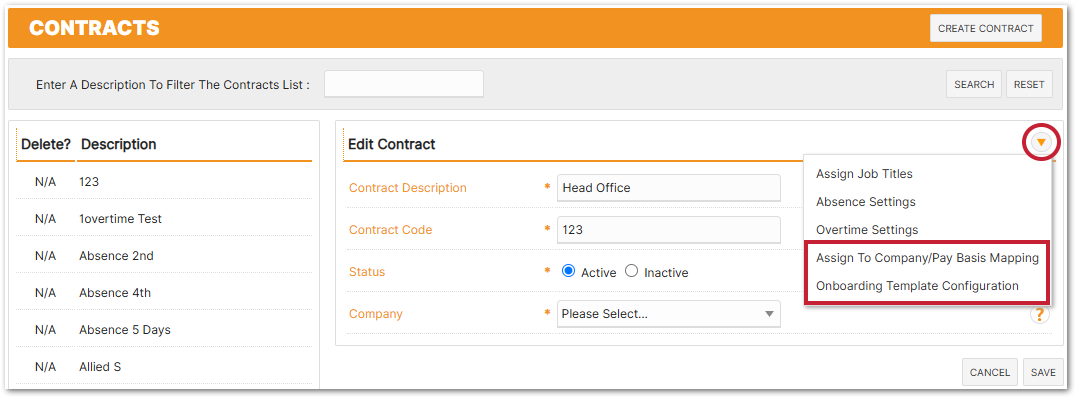Open the Edit Contract orange arrow menu
The image size is (1077, 398).
(1042, 142)
